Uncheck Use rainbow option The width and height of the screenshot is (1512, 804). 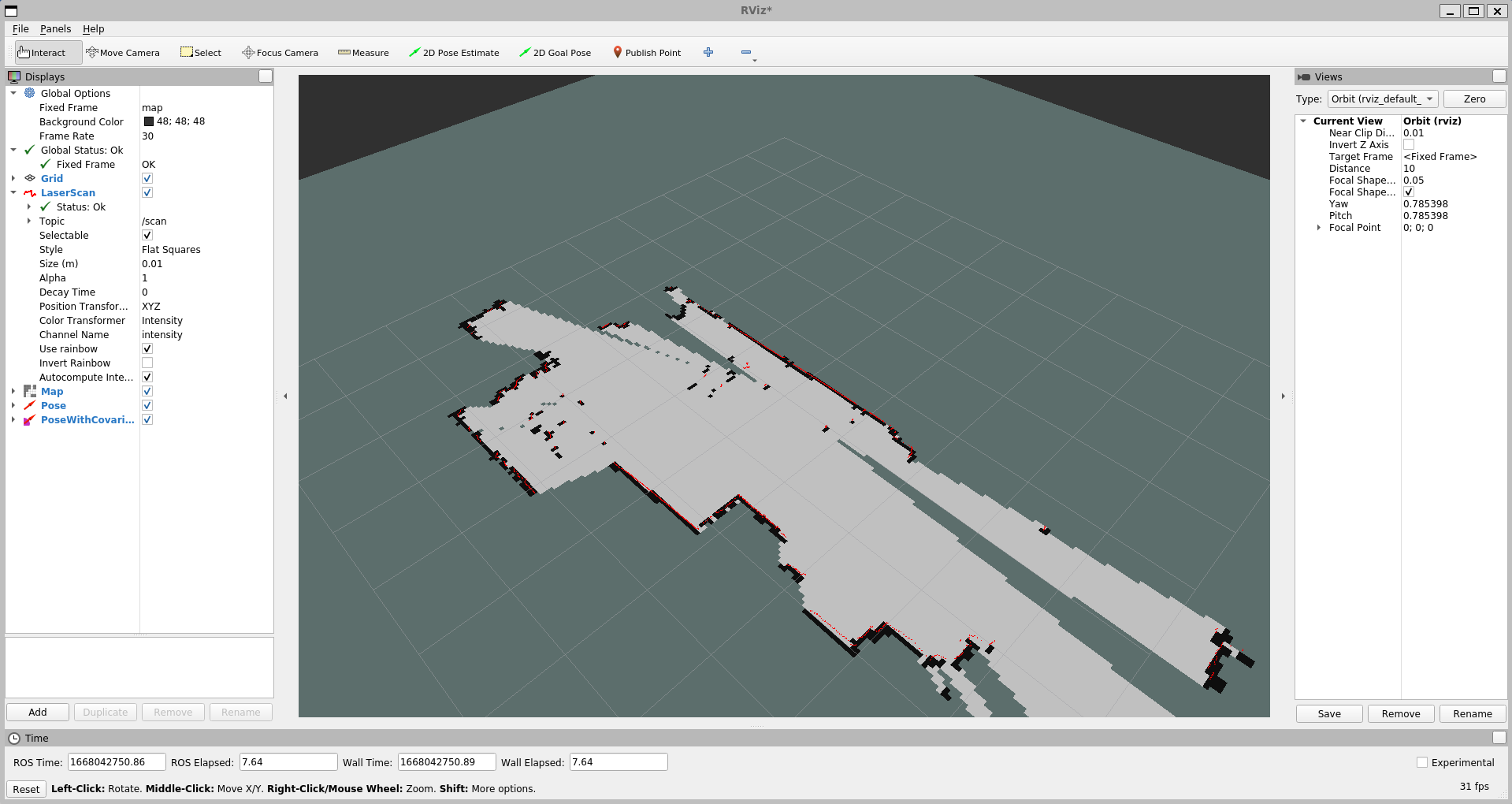147,348
